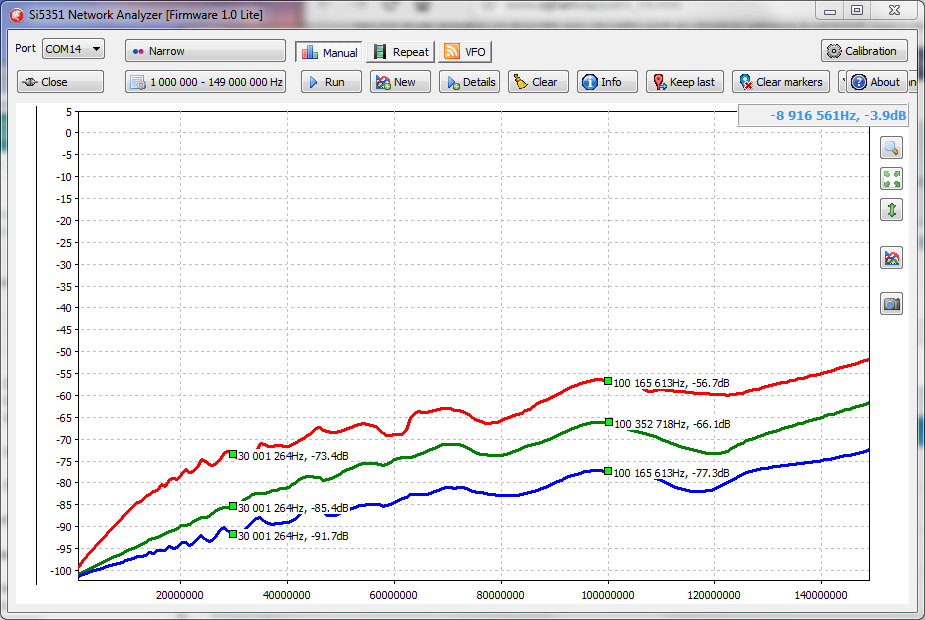Switch to Manual mode

(329, 52)
